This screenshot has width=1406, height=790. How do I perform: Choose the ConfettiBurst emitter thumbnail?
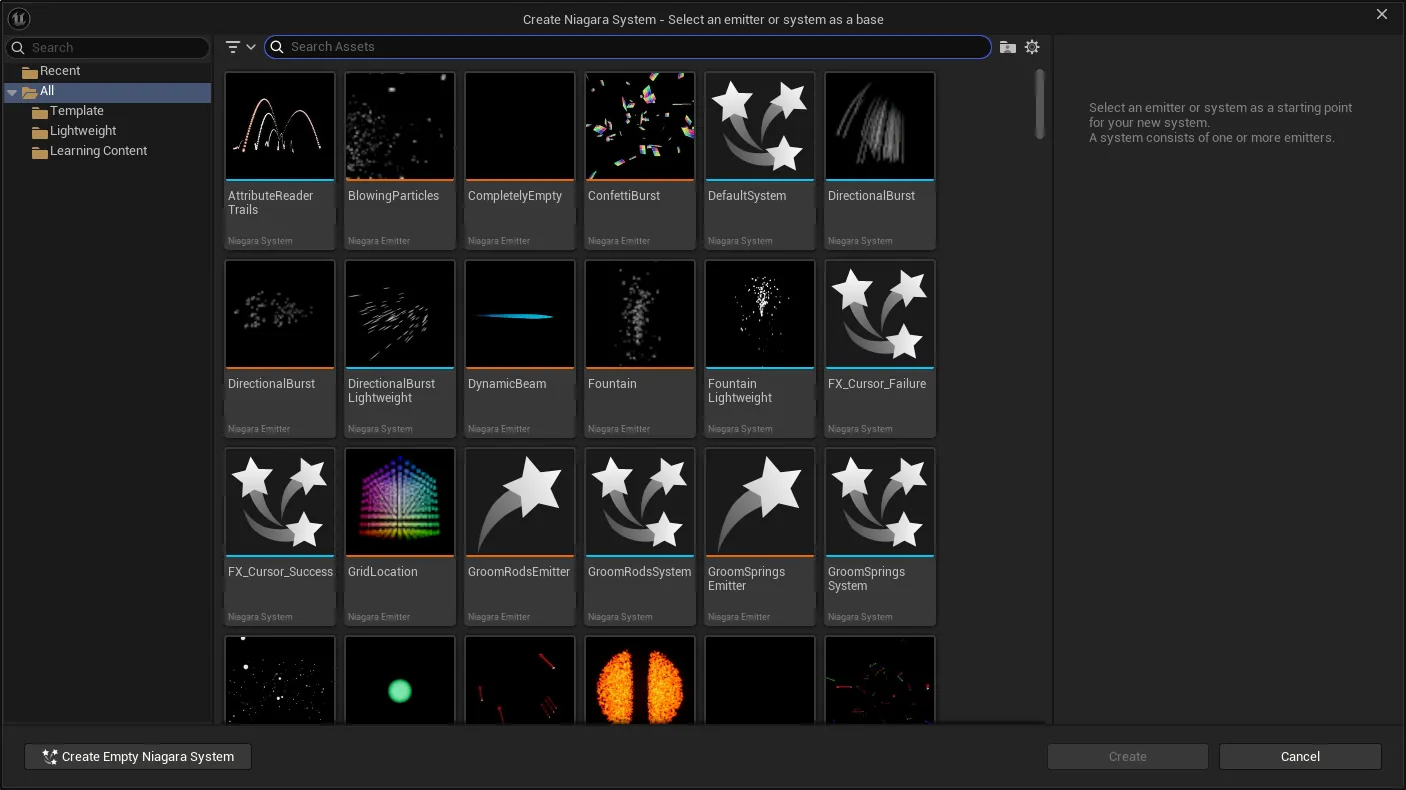[x=640, y=126]
